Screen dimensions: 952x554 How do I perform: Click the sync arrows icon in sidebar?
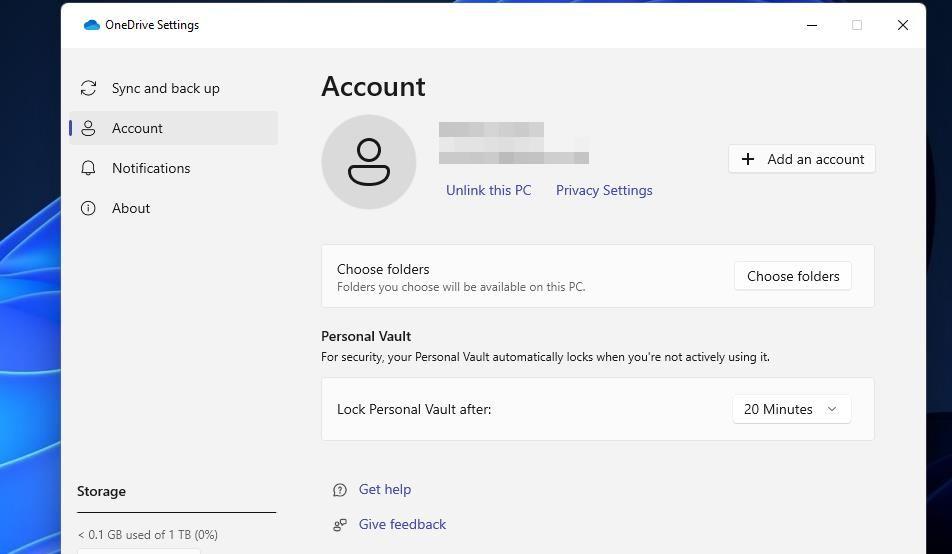(88, 88)
